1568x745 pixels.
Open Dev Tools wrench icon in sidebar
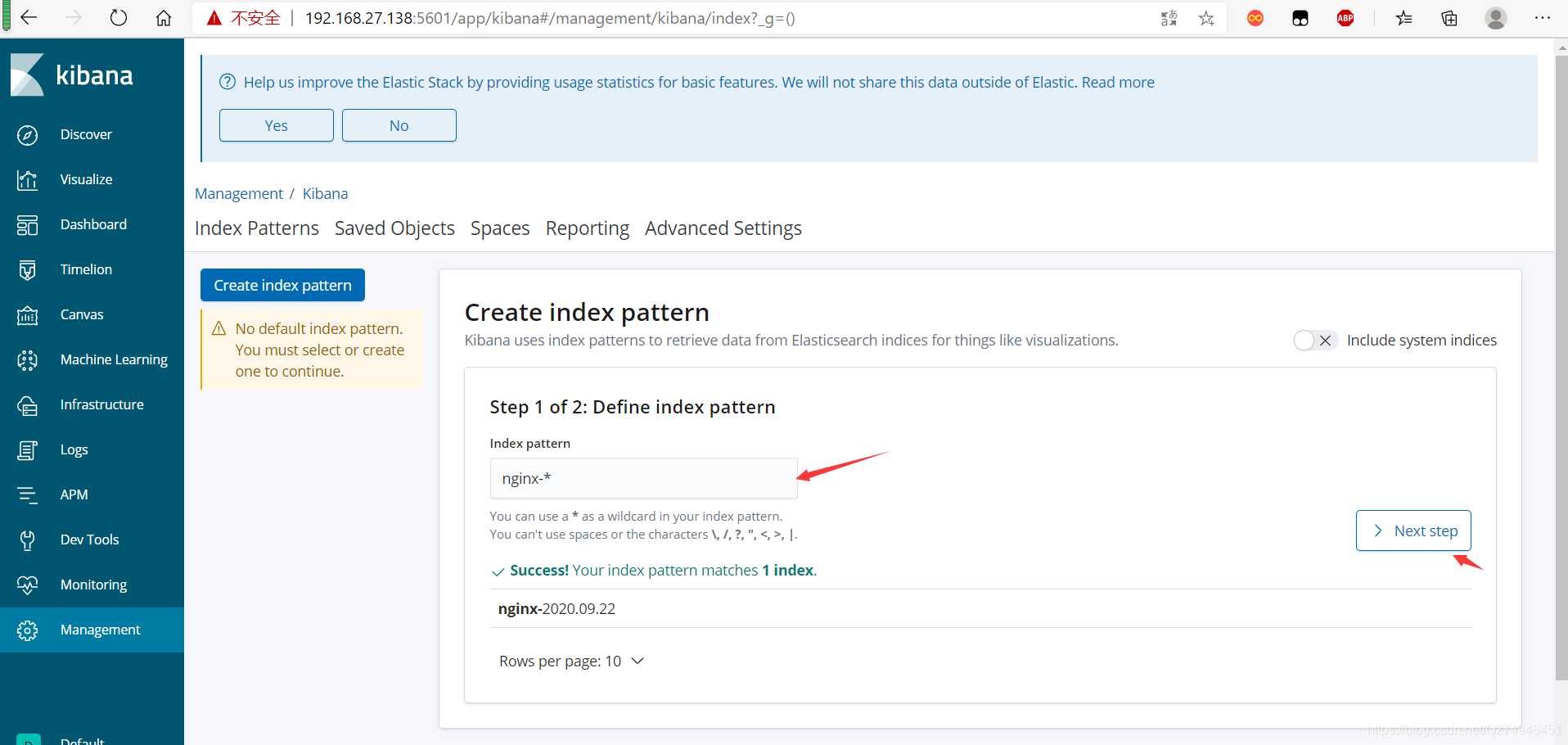[x=28, y=540]
